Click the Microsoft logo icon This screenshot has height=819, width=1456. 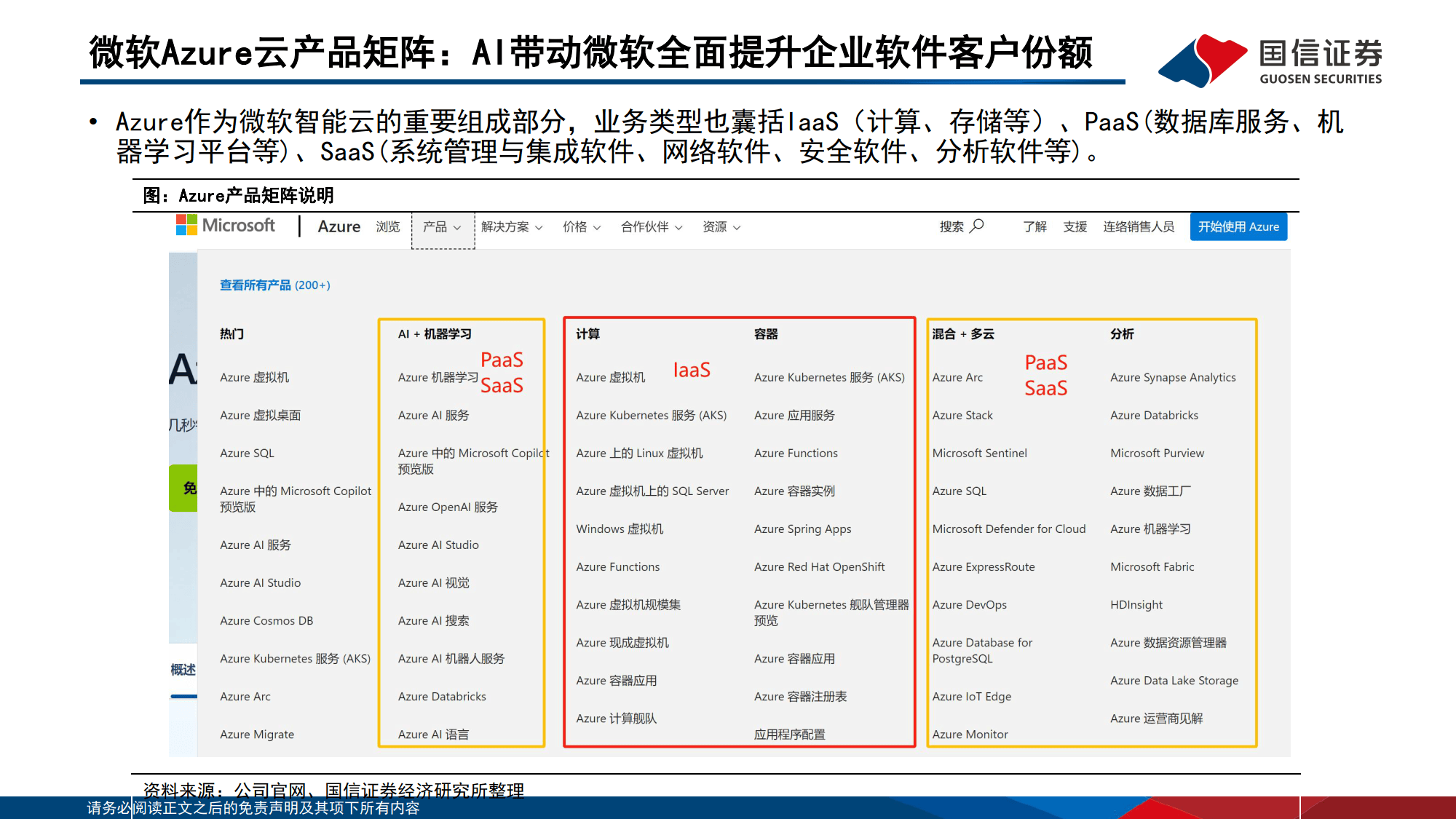click(x=186, y=225)
